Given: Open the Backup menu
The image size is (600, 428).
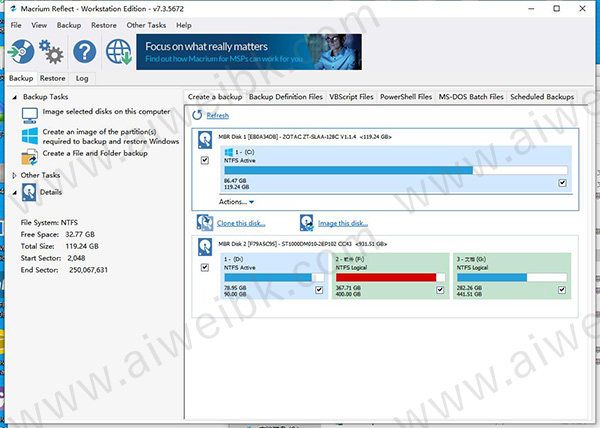Looking at the screenshot, I should [x=69, y=25].
